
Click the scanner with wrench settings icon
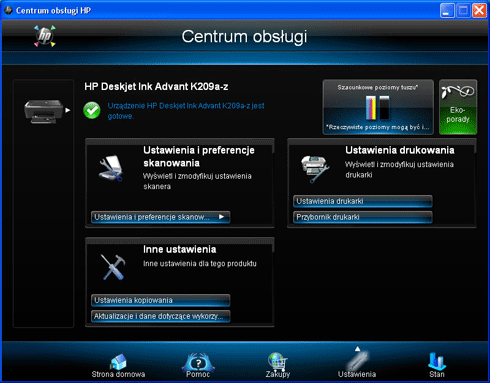111,168
